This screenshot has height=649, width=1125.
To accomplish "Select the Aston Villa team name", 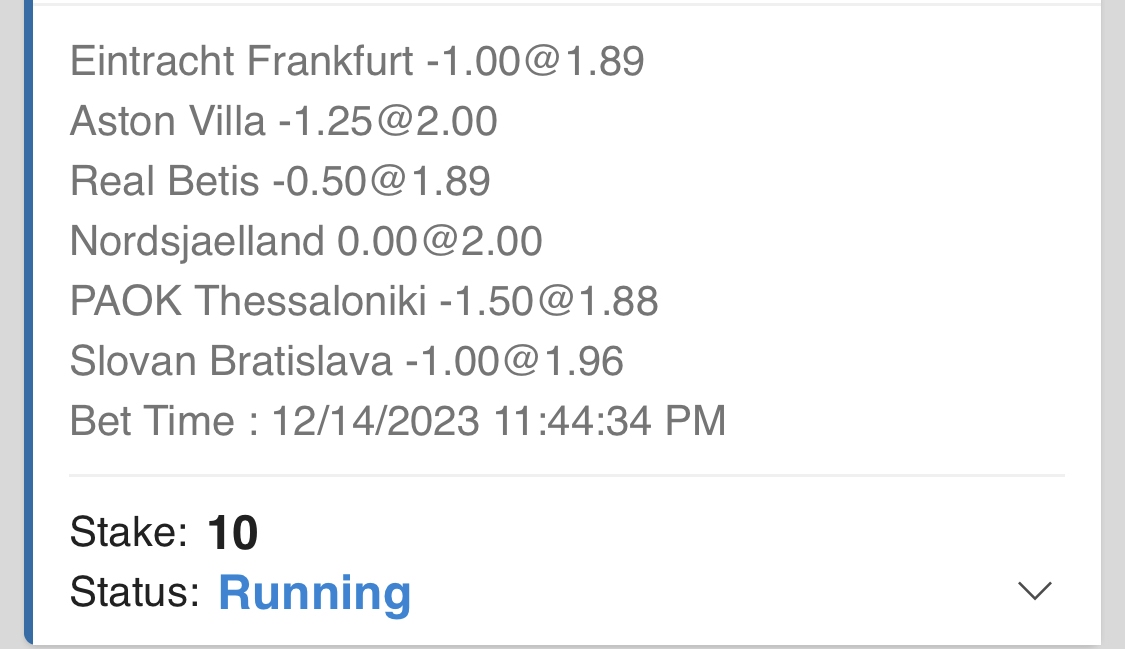I will click(x=168, y=122).
